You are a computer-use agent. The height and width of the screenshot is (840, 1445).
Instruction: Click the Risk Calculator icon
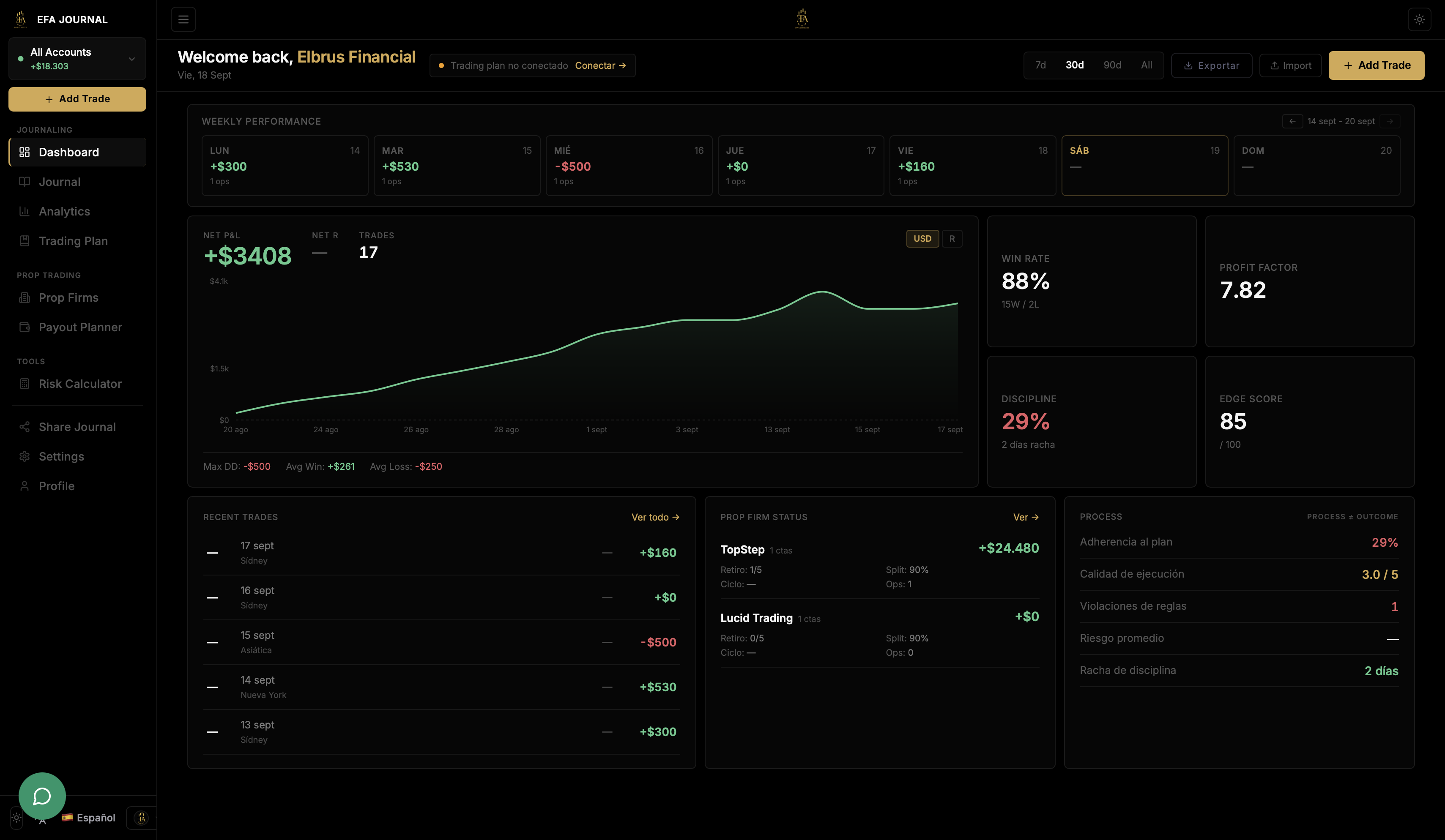[24, 384]
